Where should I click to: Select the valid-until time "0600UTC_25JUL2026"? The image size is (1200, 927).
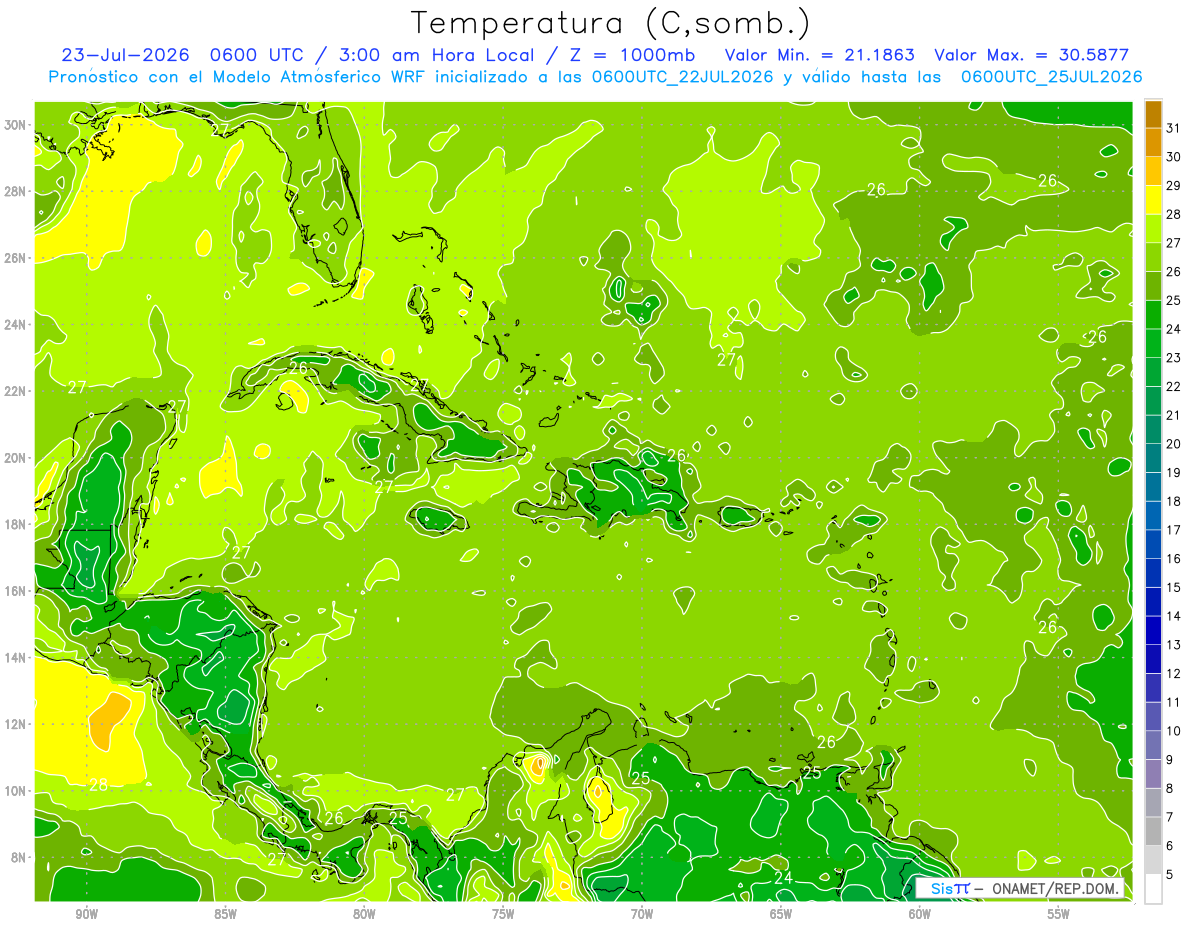pos(1051,77)
